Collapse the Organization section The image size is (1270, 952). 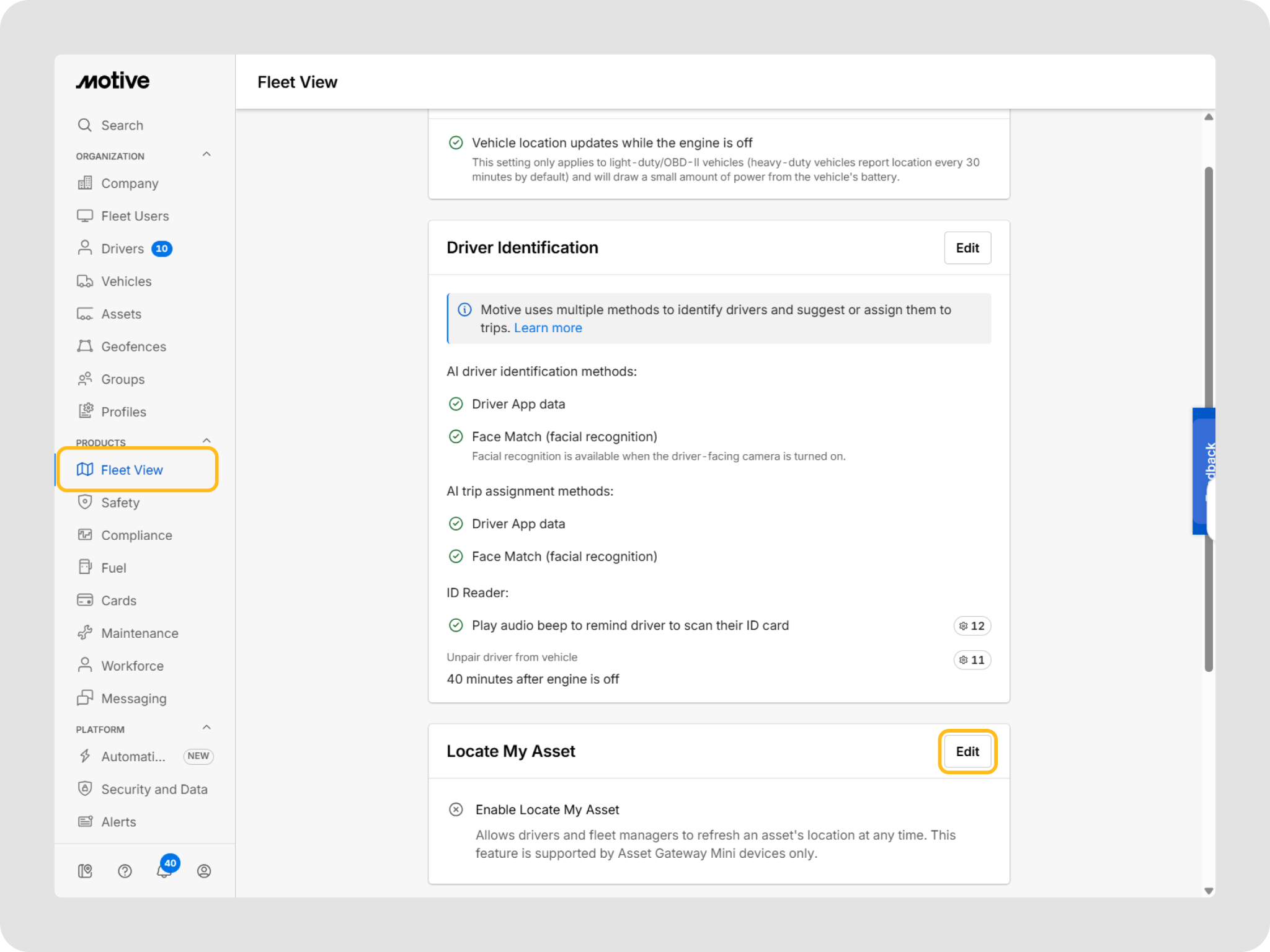(x=206, y=154)
